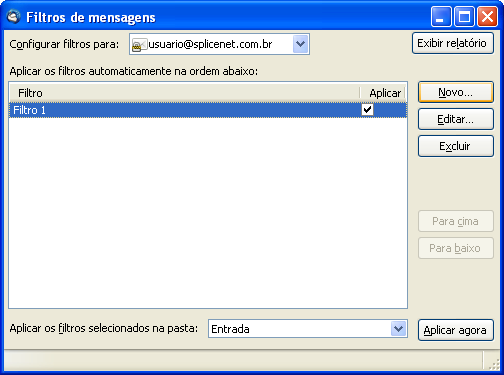Image resolution: width=504 pixels, height=375 pixels.
Task: Click the Para baixo button
Action: point(456,248)
